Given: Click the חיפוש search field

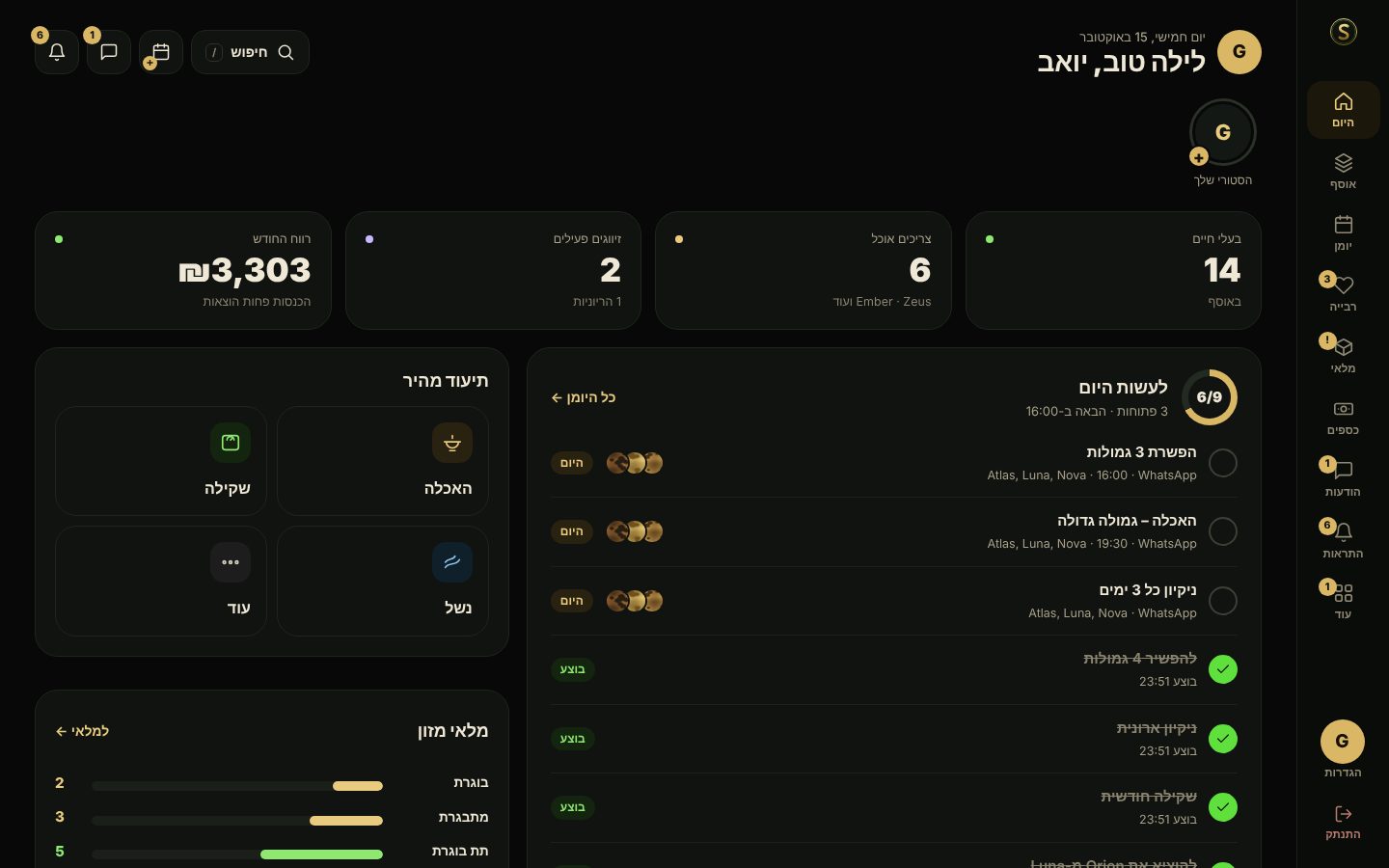Looking at the screenshot, I should 250,52.
